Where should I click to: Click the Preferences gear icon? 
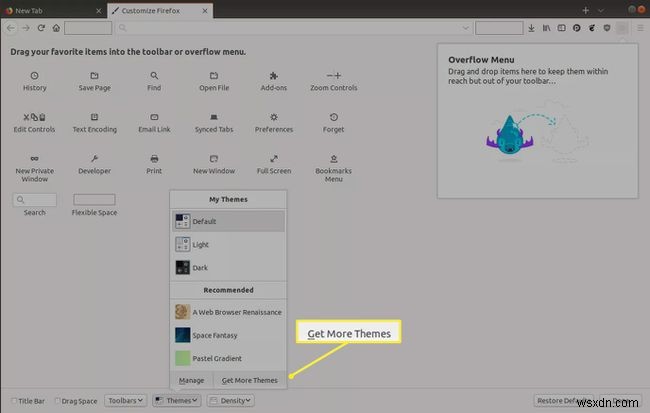coord(274,117)
